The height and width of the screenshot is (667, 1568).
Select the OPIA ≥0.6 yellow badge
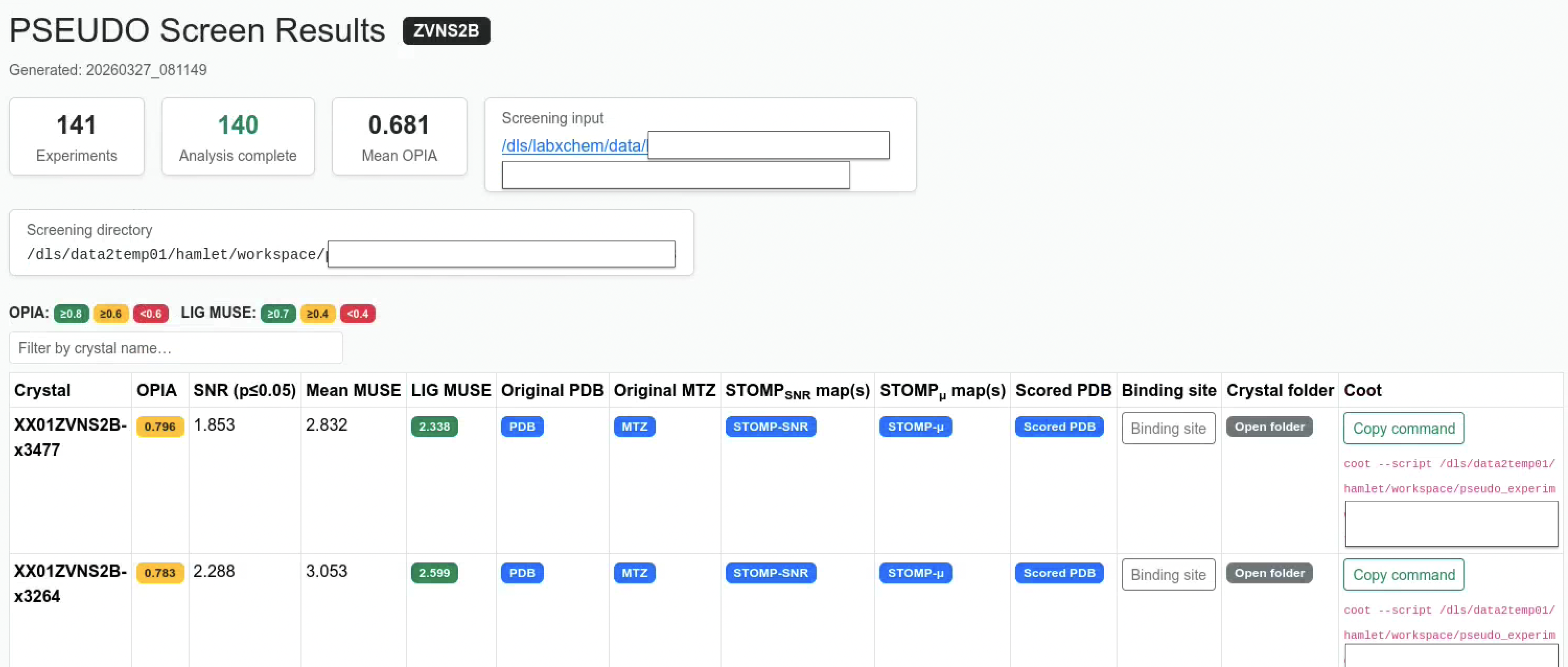111,314
